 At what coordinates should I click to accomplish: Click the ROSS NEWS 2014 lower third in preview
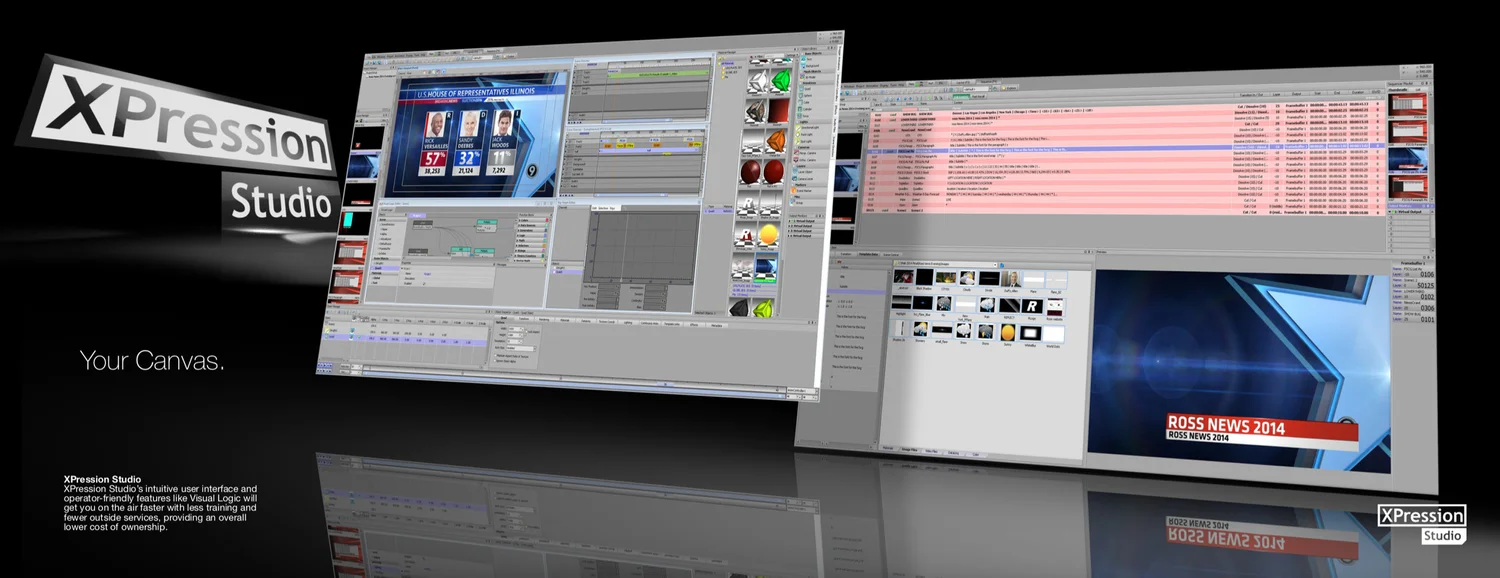point(1263,429)
